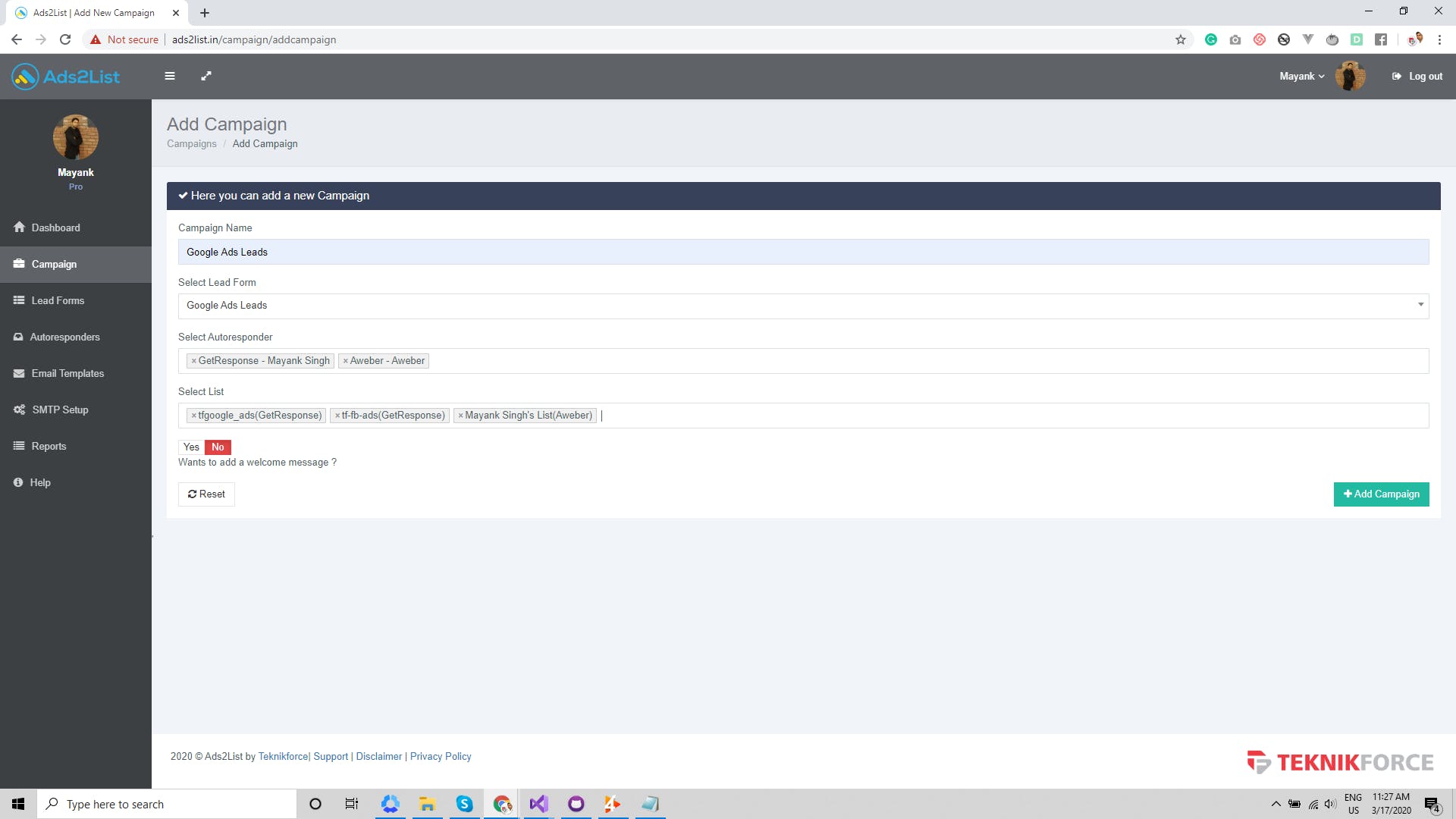The width and height of the screenshot is (1456, 819).
Task: Expand Mayank user menu in header
Action: [x=1301, y=77]
